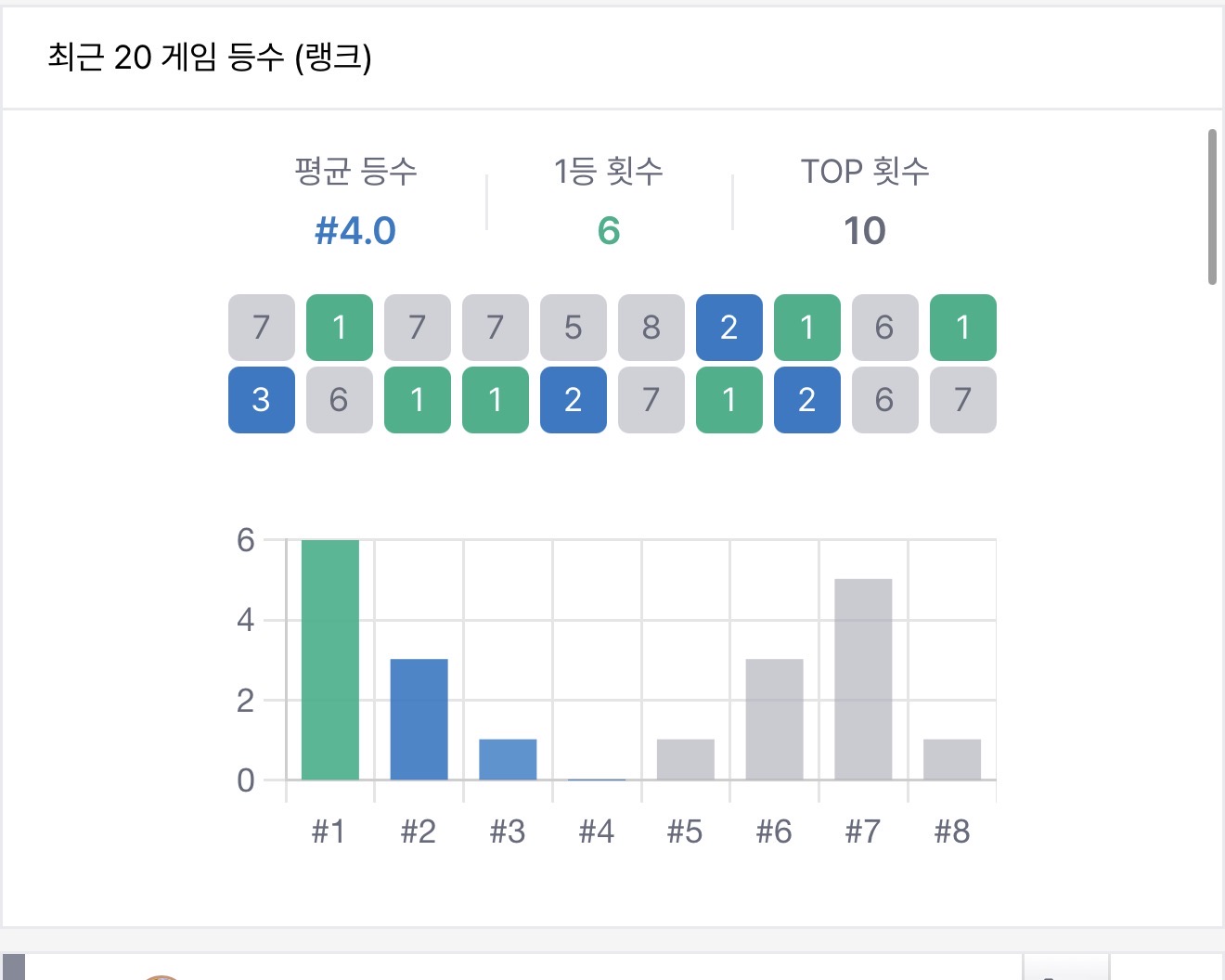
Task: Click the 평균 등수 value #4.0
Action: pyautogui.click(x=355, y=230)
